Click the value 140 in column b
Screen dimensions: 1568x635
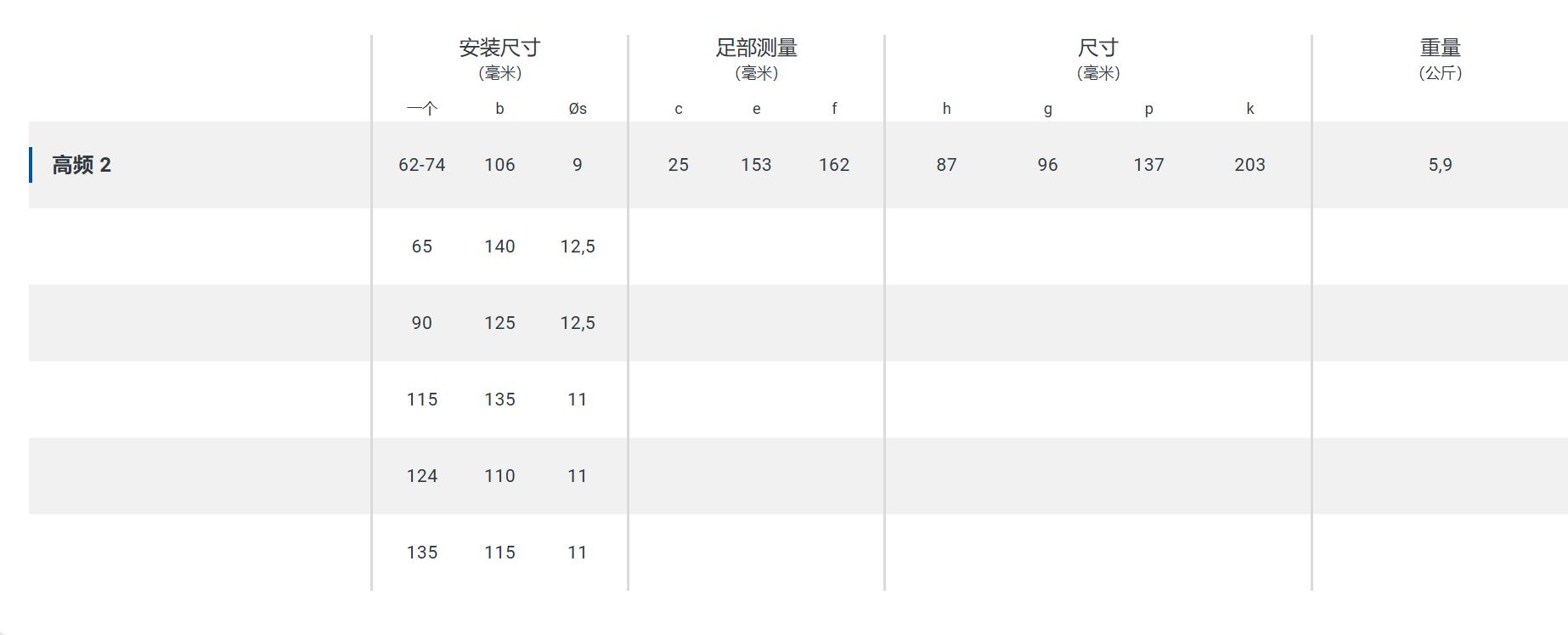[x=499, y=247]
